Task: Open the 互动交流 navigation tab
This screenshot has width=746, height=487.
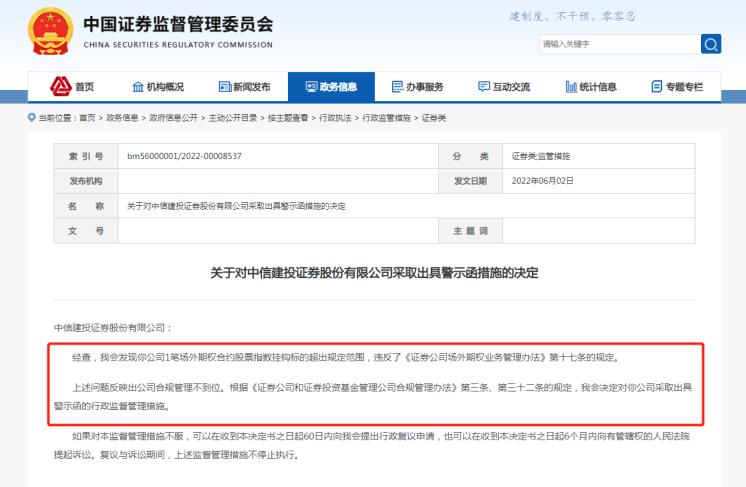Action: tap(504, 87)
